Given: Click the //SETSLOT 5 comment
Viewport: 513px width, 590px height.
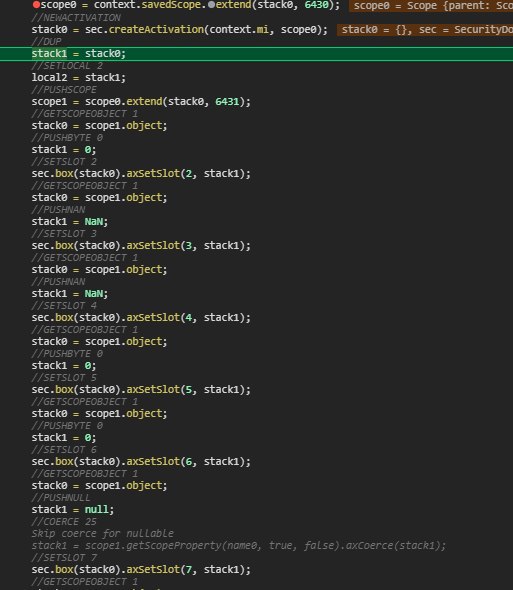Looking at the screenshot, I should click(64, 378).
